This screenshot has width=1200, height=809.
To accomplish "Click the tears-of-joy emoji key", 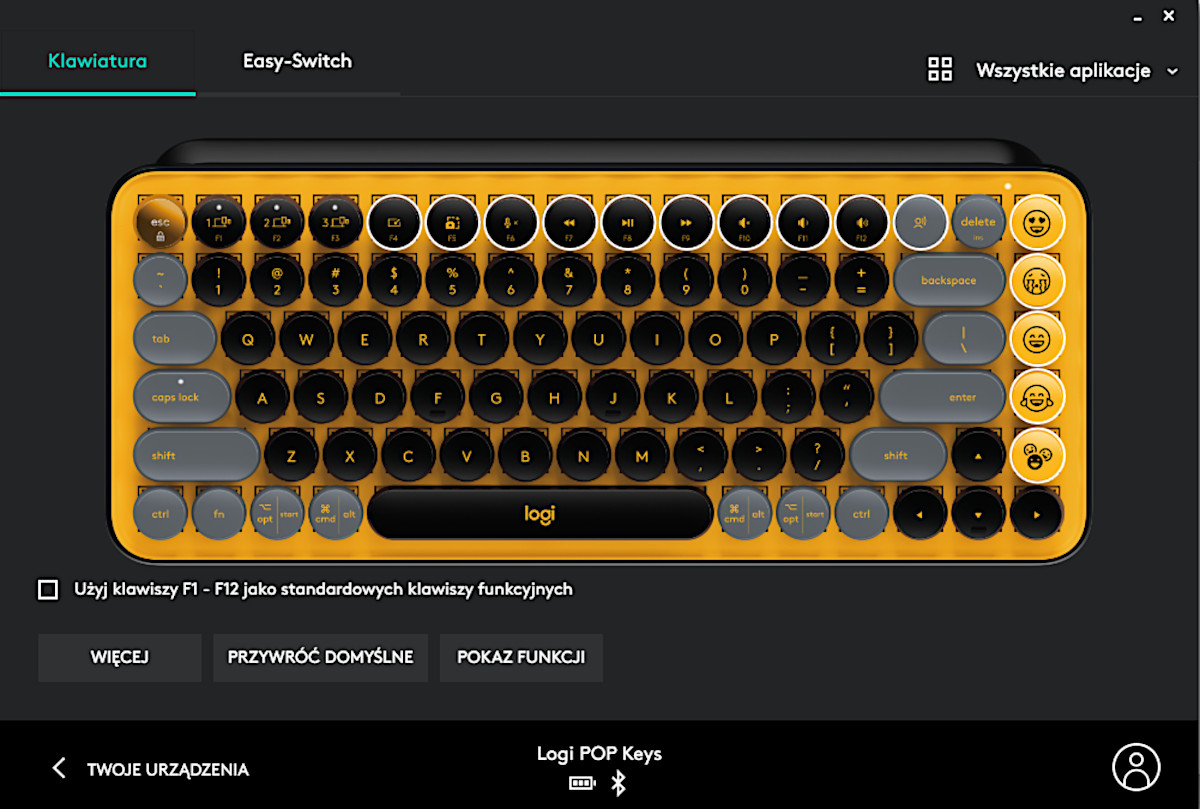I will click(1037, 397).
